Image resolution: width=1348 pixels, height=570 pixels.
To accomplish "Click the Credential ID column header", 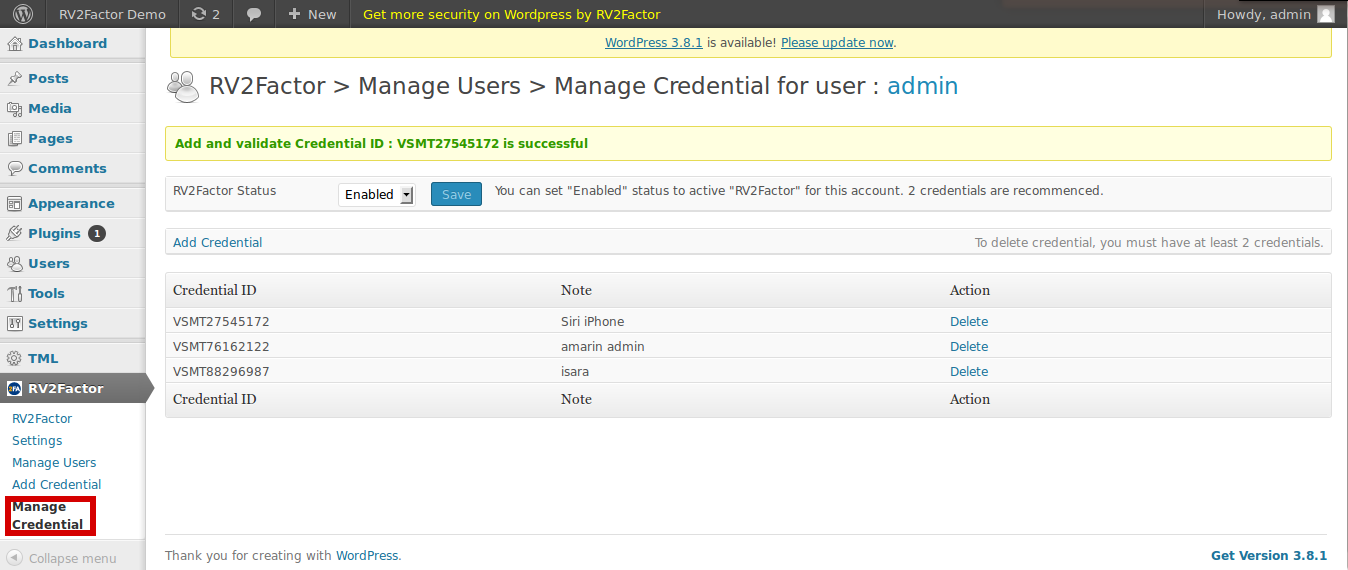I will coord(215,290).
